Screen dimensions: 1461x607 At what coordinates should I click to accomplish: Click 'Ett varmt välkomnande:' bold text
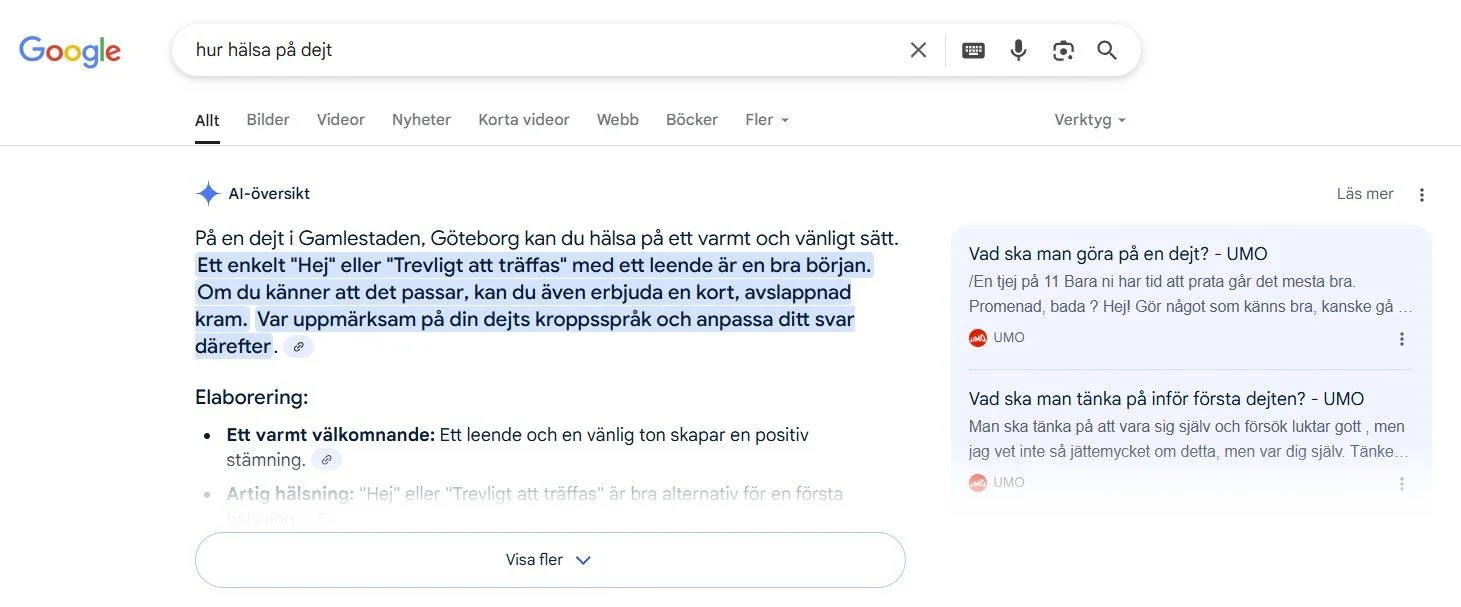331,435
